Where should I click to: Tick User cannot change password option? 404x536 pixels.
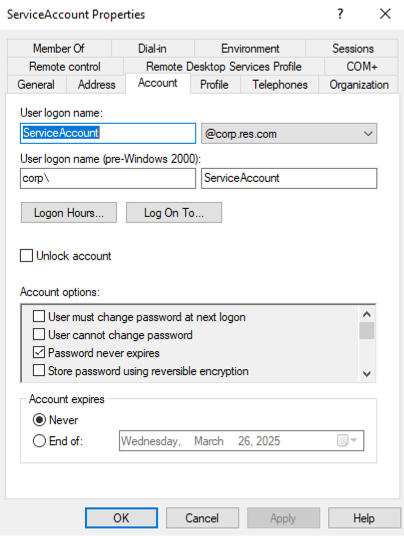[39, 334]
